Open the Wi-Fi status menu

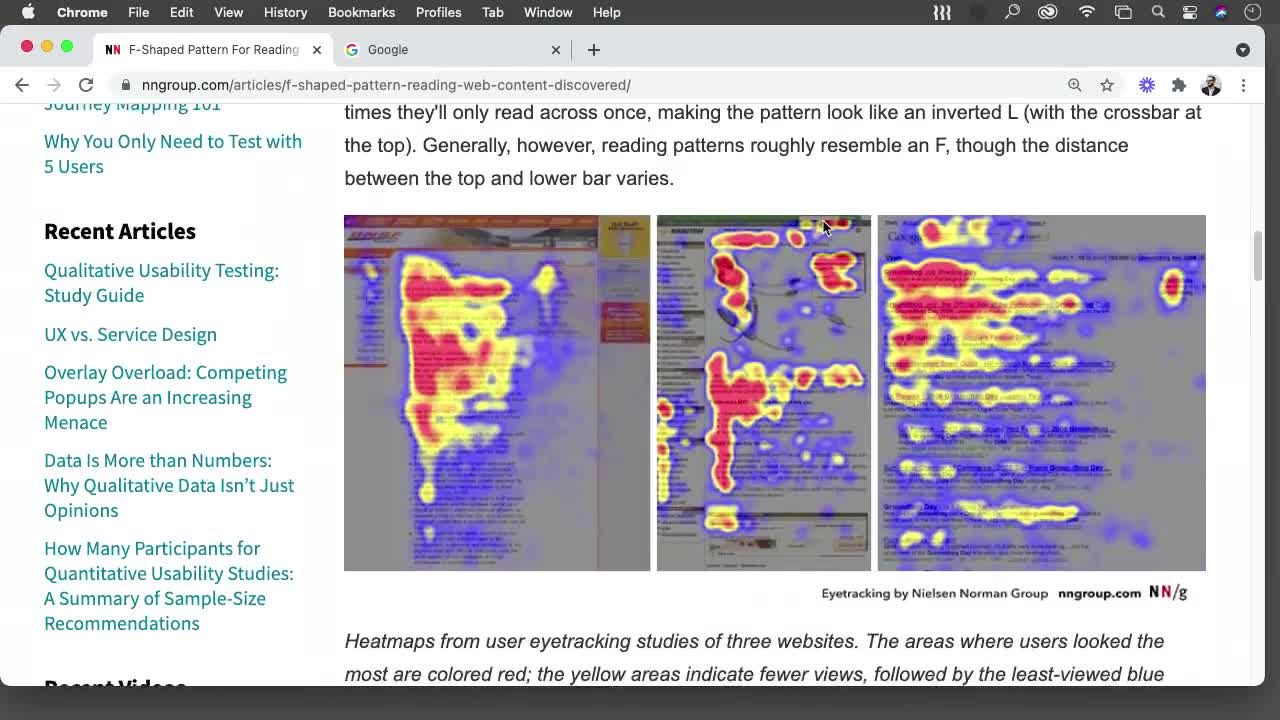(x=1086, y=12)
